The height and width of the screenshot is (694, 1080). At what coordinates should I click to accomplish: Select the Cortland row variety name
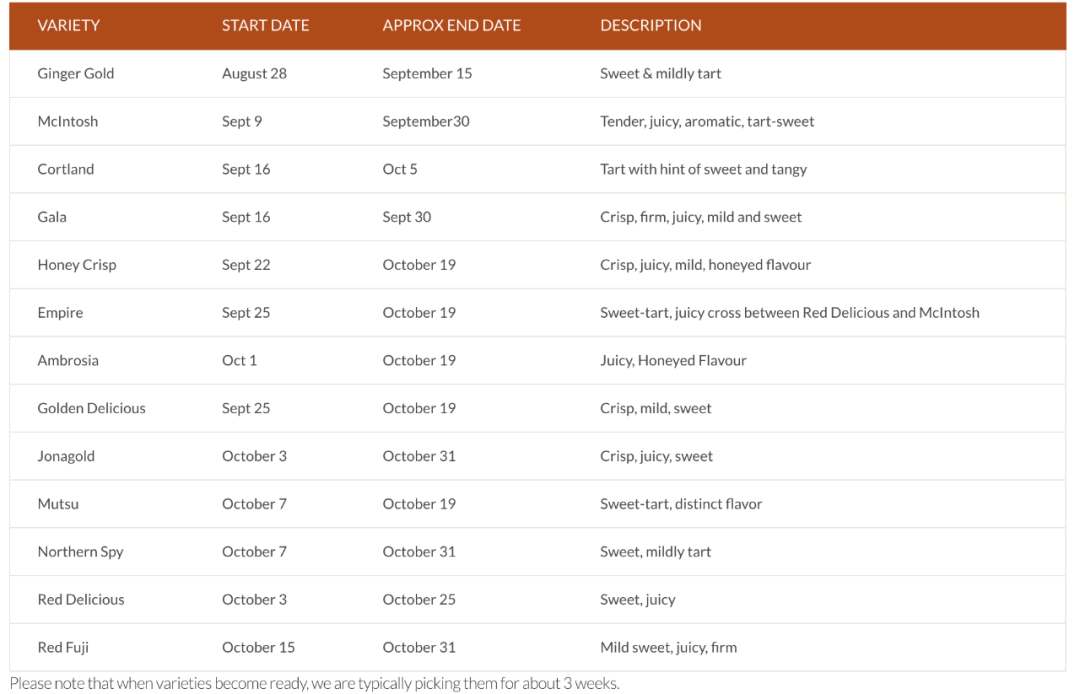coord(66,169)
